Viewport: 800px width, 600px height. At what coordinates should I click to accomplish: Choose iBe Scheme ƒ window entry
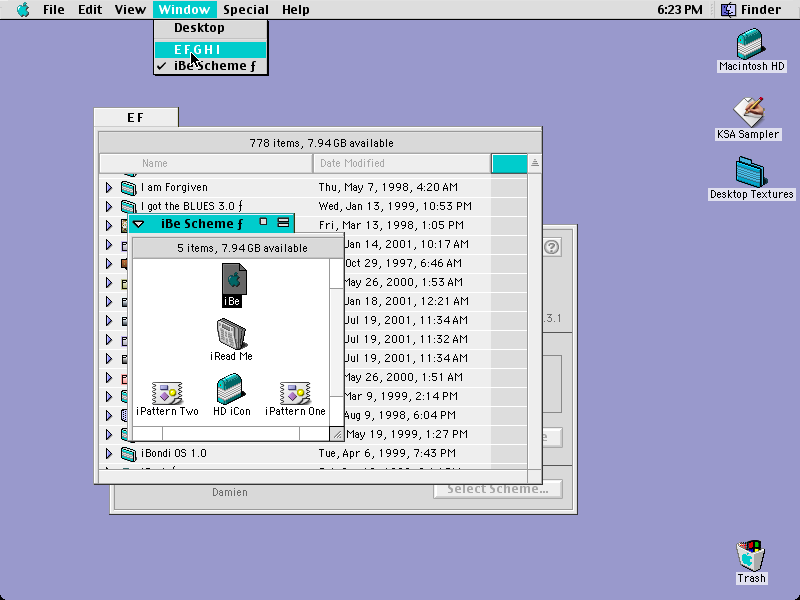(211, 66)
